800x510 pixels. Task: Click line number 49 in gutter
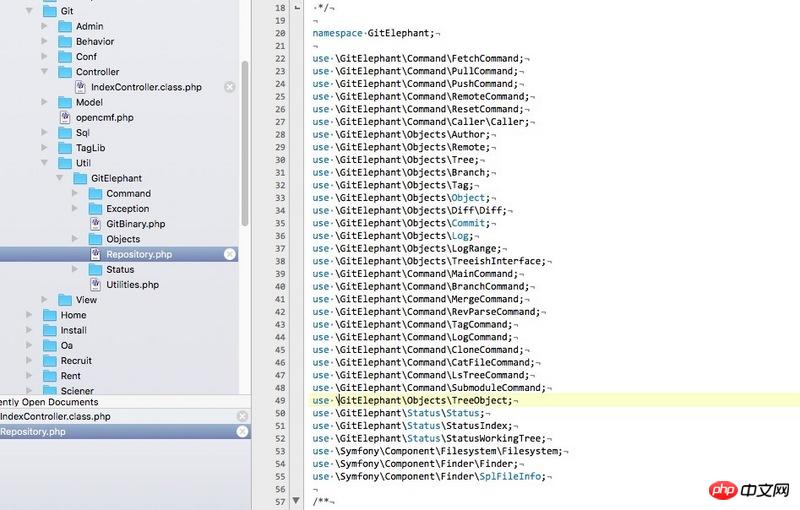tap(280, 400)
